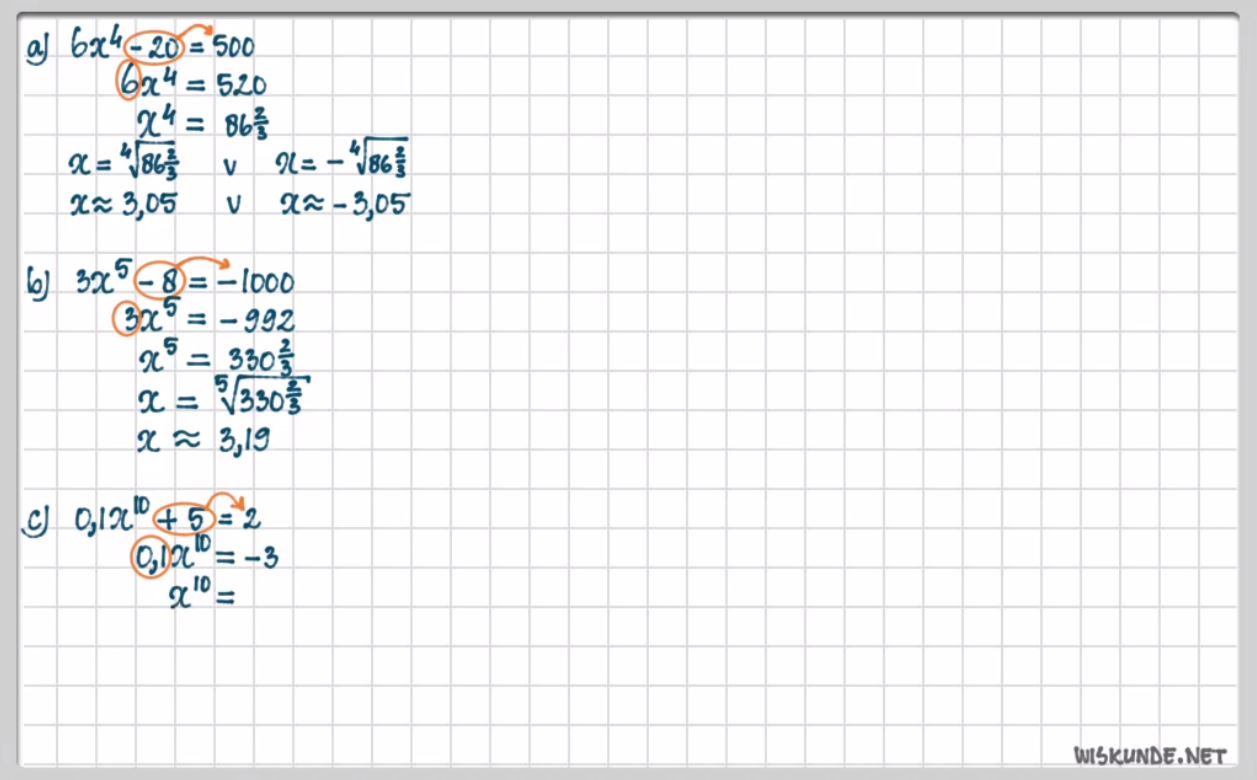The image size is (1257, 780).
Task: Click the circled 0,1 in problem c
Action: click(x=151, y=558)
